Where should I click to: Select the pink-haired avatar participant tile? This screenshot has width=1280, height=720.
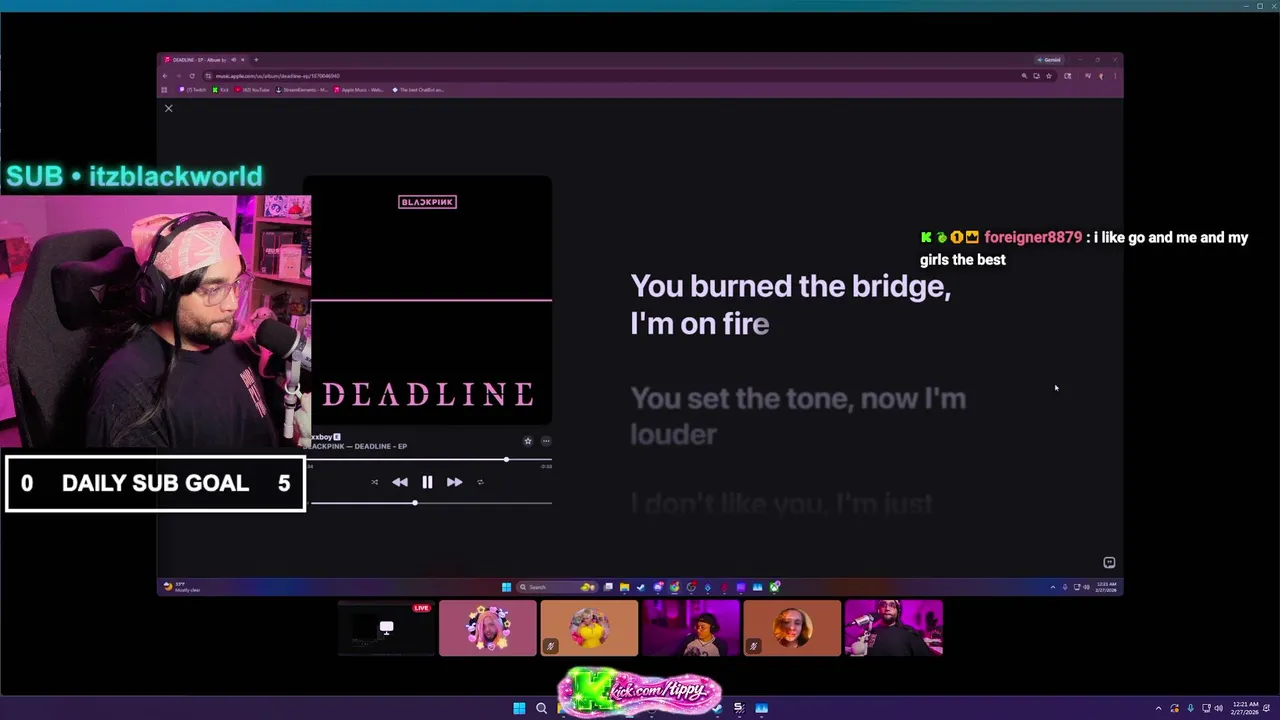488,628
